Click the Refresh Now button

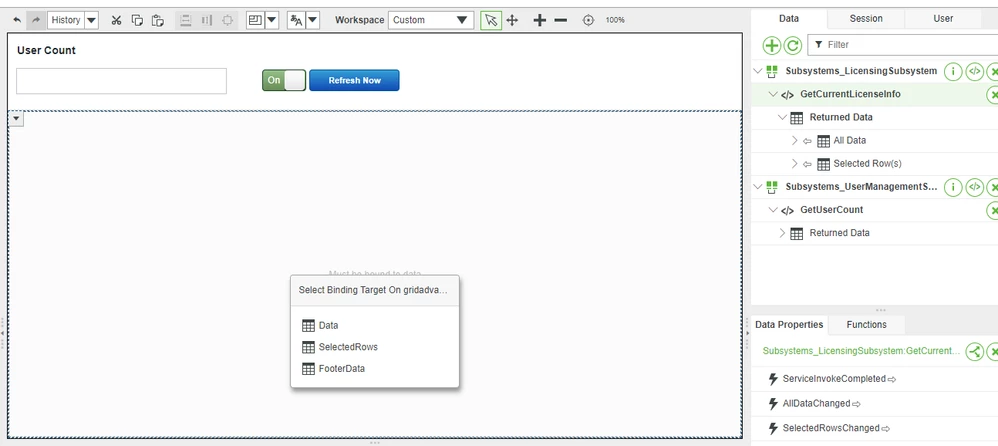click(x=355, y=80)
